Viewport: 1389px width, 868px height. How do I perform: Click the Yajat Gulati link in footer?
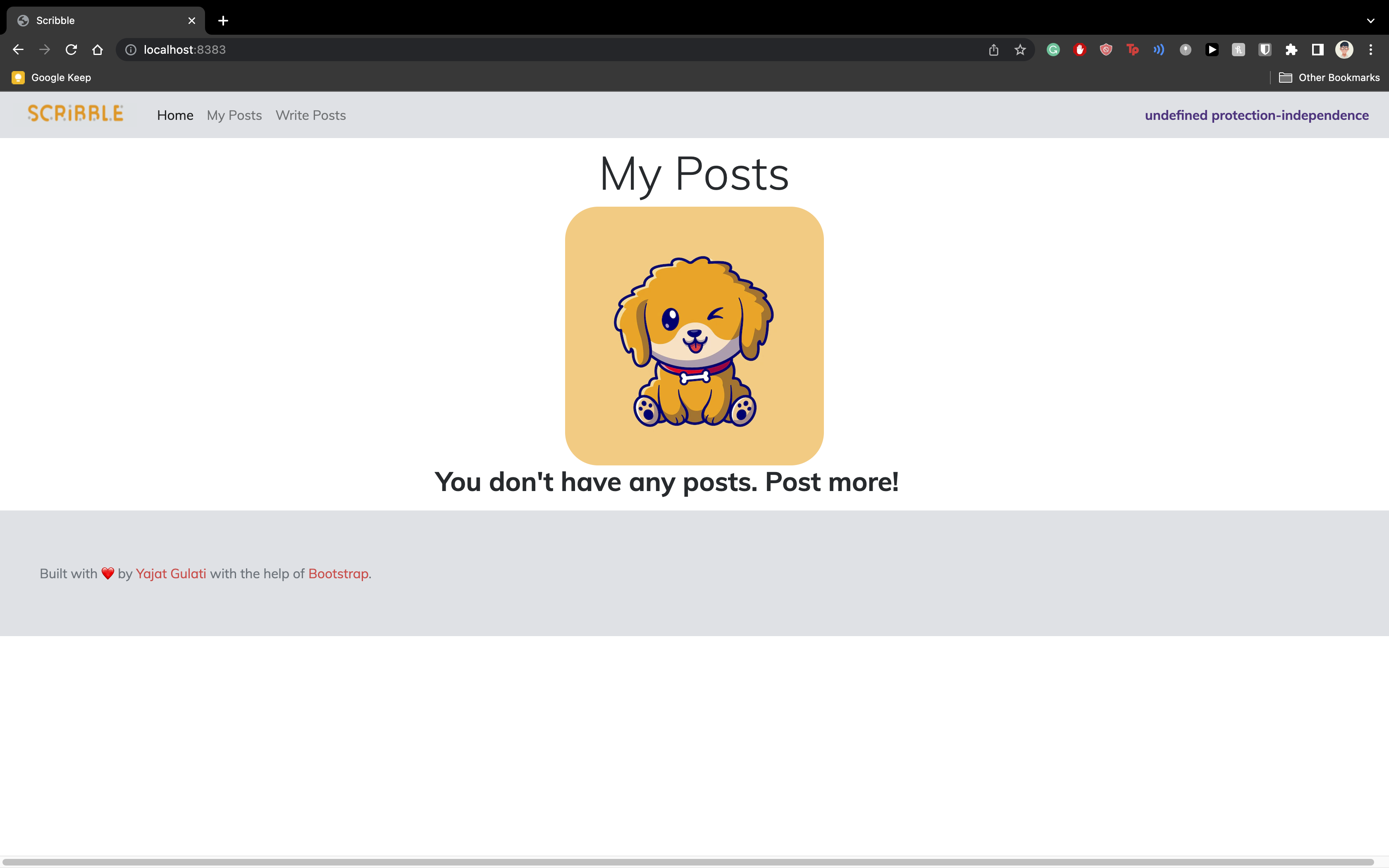point(170,573)
